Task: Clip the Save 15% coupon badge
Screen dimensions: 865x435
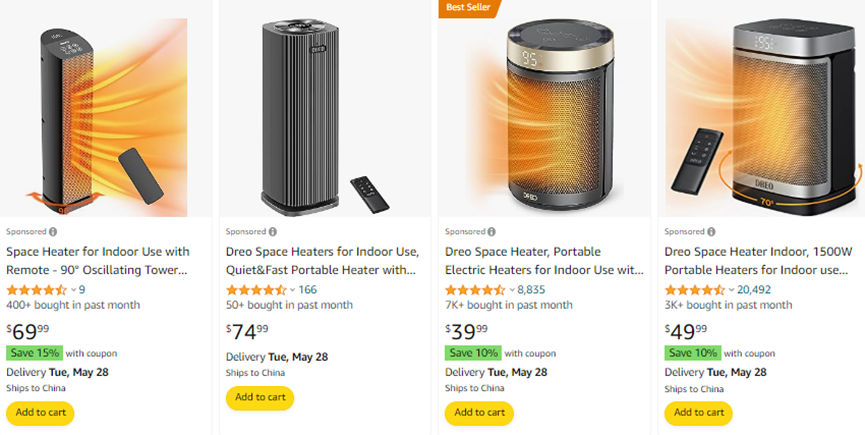Action: point(34,353)
